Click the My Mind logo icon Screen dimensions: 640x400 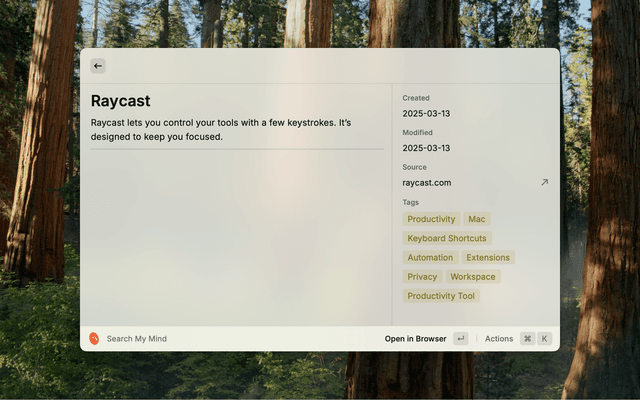point(94,339)
